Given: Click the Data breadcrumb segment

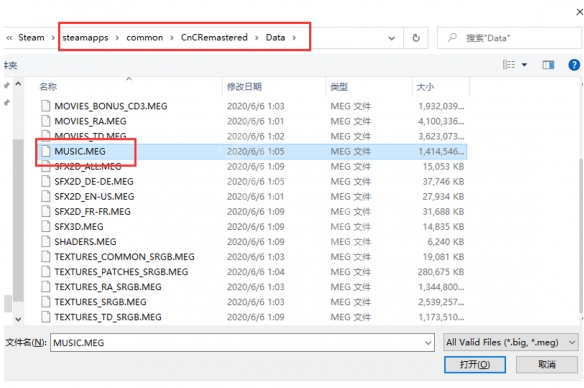Looking at the screenshot, I should pyautogui.click(x=275, y=38).
